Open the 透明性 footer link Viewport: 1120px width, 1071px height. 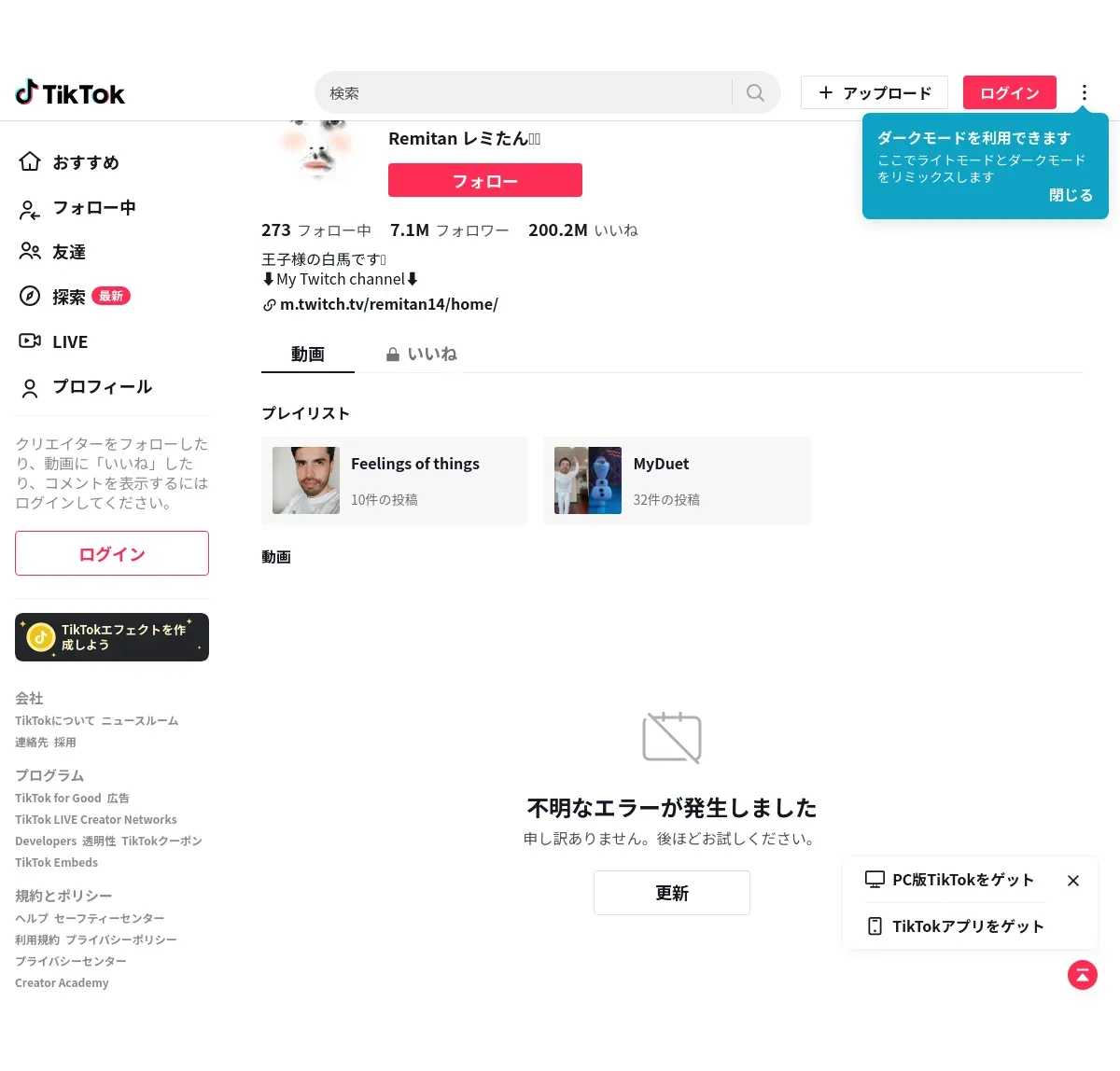99,841
